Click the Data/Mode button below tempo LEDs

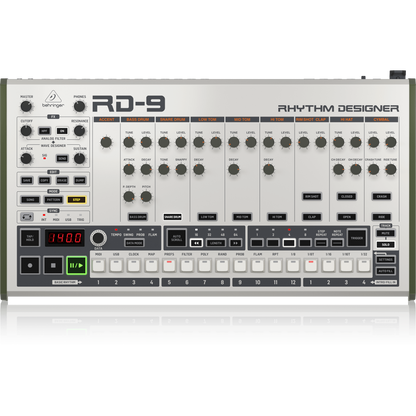coord(134,243)
